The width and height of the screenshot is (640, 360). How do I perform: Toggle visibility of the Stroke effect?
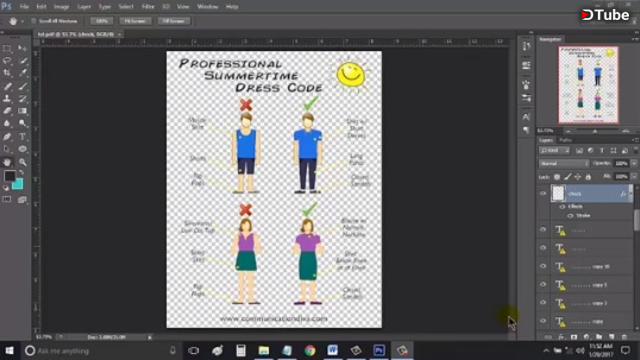point(570,216)
